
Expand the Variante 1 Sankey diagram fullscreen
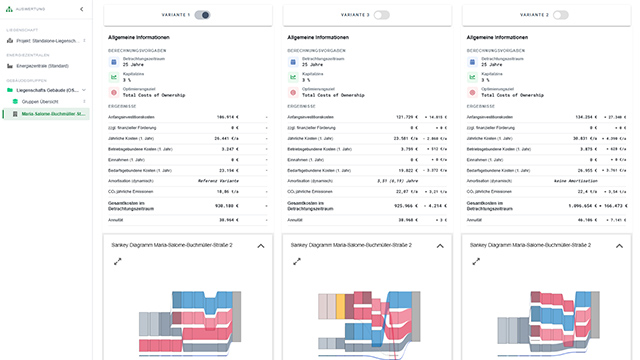[118, 262]
